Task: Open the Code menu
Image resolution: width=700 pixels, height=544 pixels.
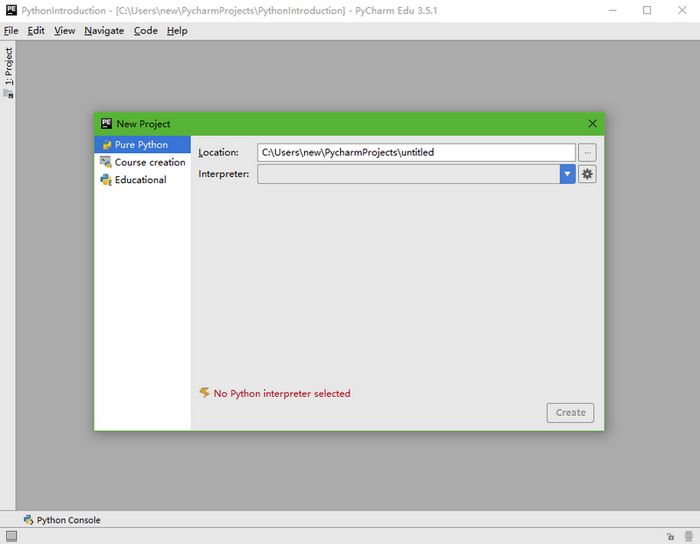Action: pyautogui.click(x=146, y=31)
